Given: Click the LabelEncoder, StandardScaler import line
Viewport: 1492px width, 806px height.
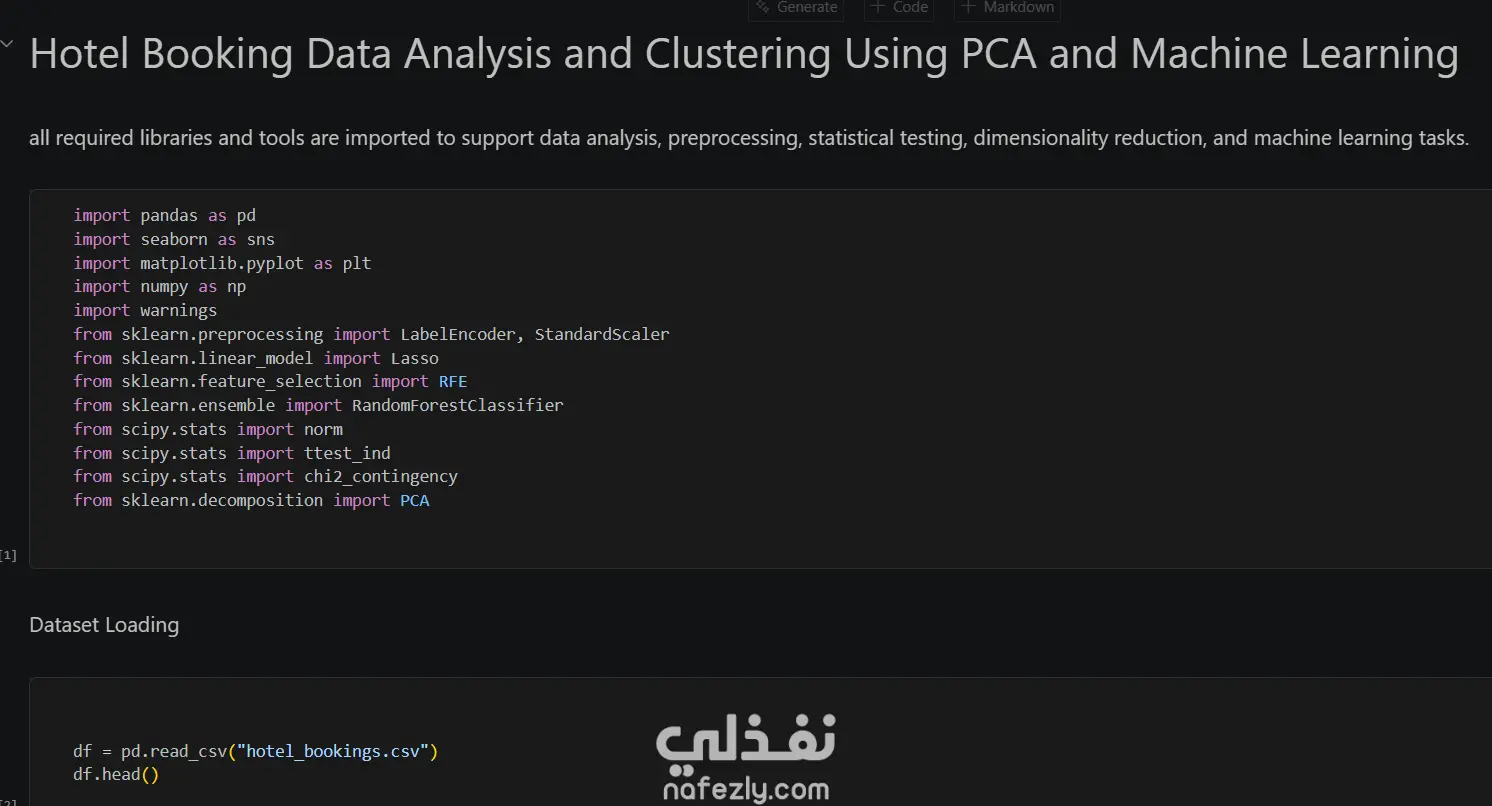Looking at the screenshot, I should click(371, 334).
